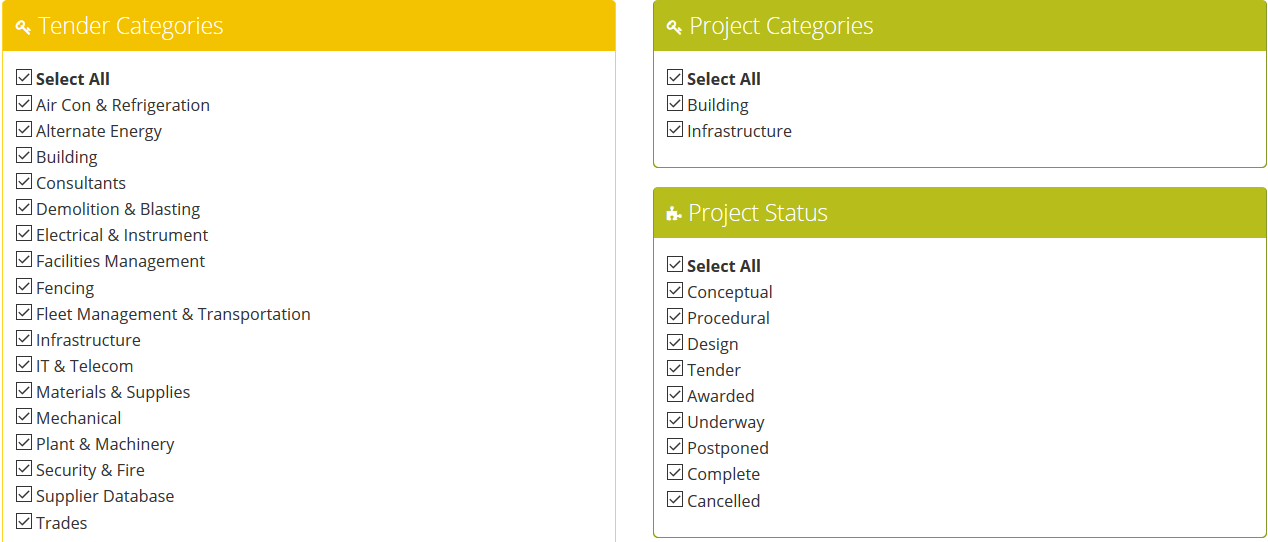Uncheck Select All under Project Categories
1268x542 pixels.
(675, 77)
